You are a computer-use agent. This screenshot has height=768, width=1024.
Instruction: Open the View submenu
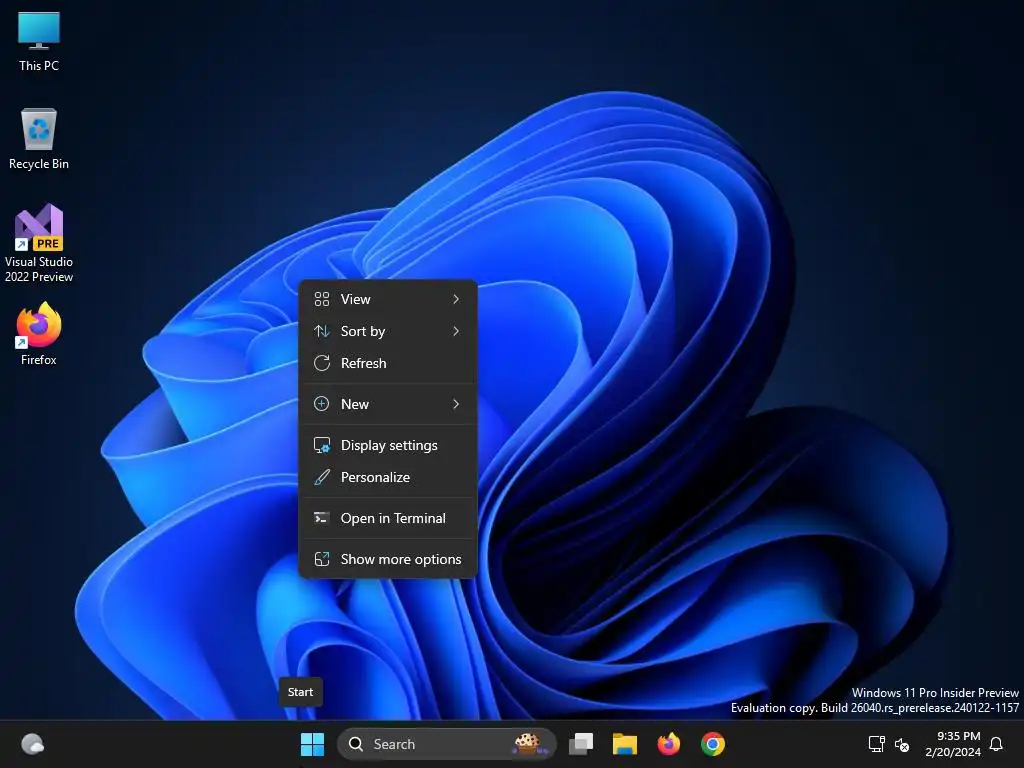[387, 299]
